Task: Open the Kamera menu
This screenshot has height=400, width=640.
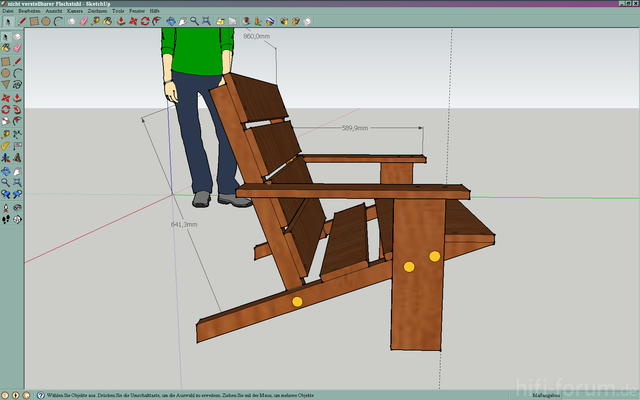Action: click(75, 10)
